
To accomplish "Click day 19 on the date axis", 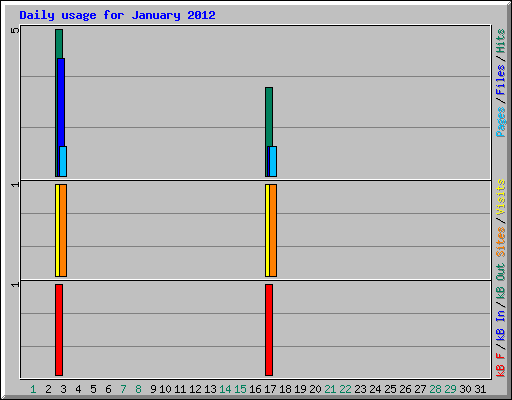I will (x=300, y=389).
